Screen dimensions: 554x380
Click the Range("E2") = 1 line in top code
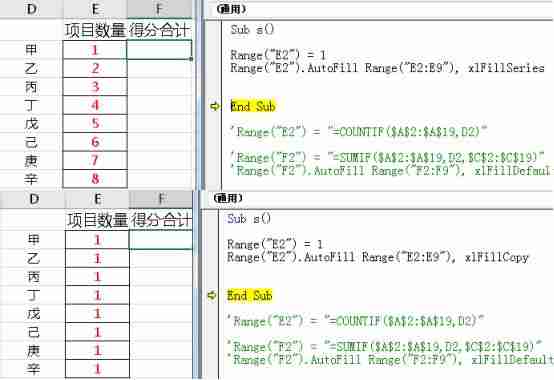pos(278,55)
